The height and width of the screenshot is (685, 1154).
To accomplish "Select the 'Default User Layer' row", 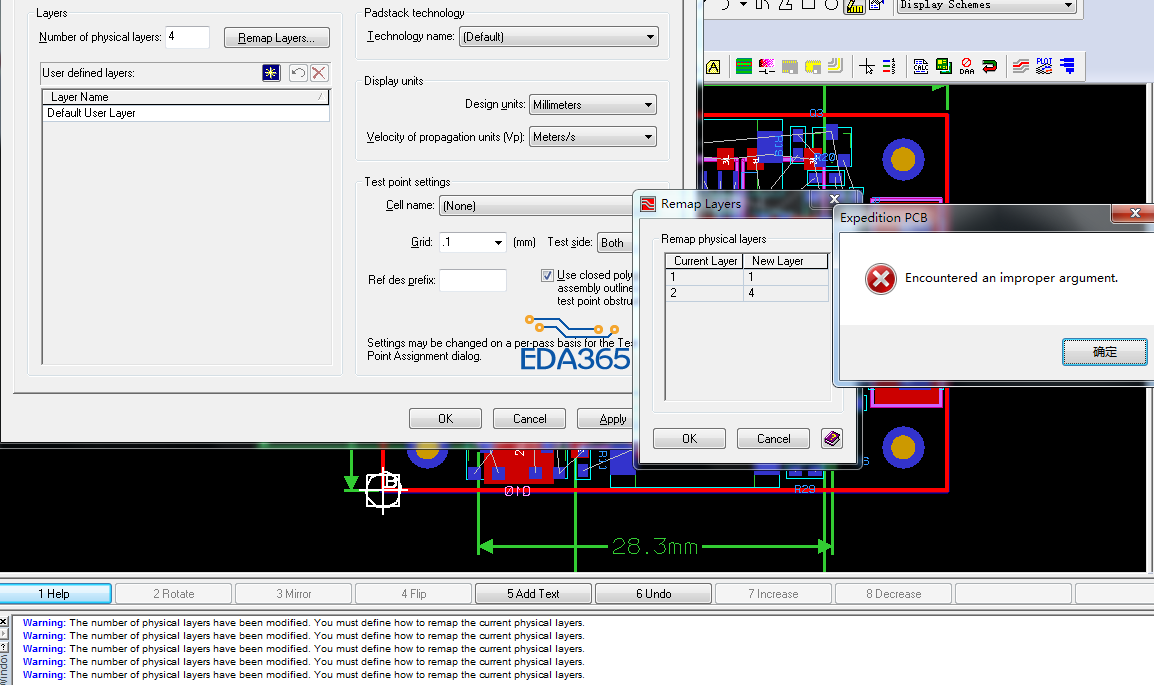I will pyautogui.click(x=186, y=113).
